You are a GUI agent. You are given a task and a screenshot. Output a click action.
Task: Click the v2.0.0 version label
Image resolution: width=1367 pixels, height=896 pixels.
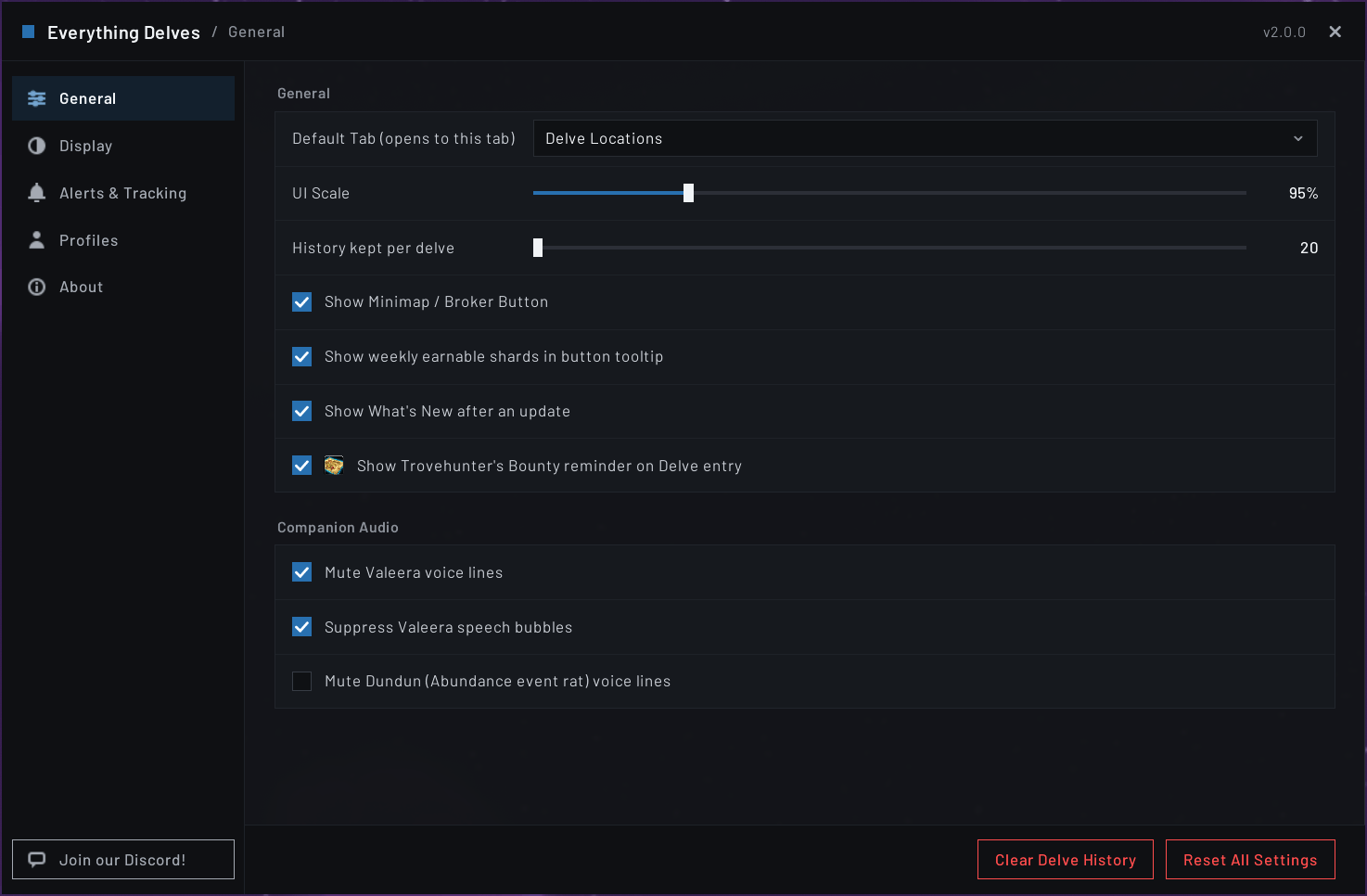1284,32
